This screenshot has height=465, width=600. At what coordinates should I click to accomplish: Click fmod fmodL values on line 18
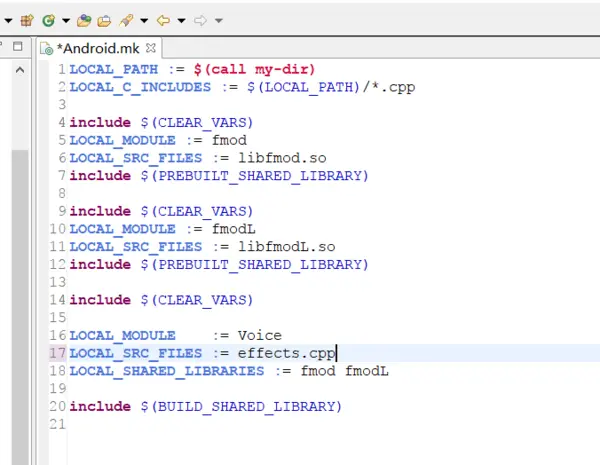(x=344, y=371)
